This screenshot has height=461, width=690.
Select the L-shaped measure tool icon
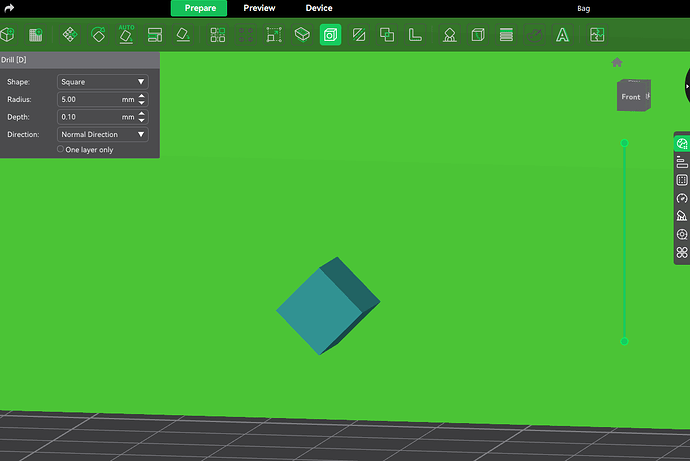pos(415,35)
